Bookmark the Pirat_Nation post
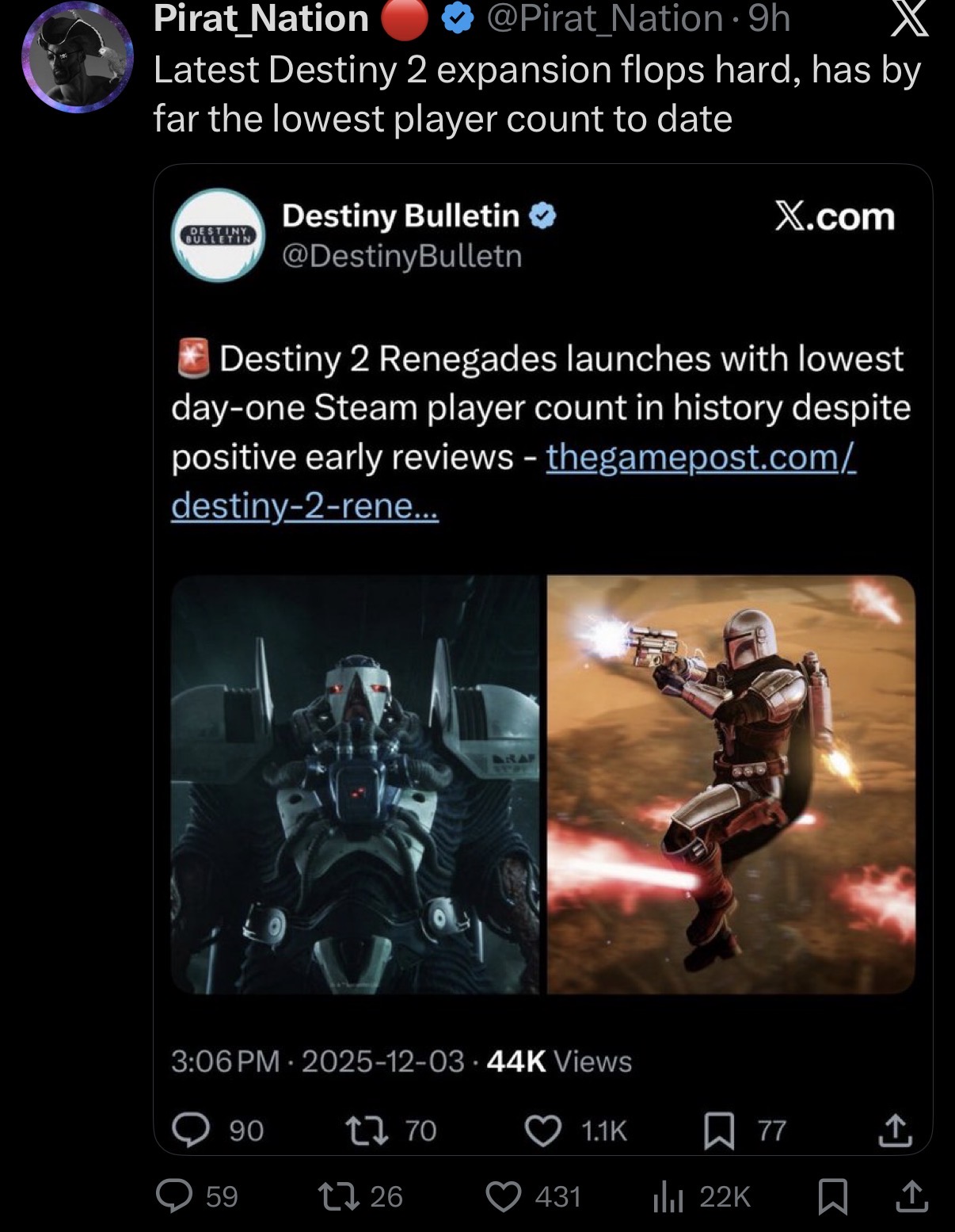Image resolution: width=955 pixels, height=1232 pixels. (832, 1196)
